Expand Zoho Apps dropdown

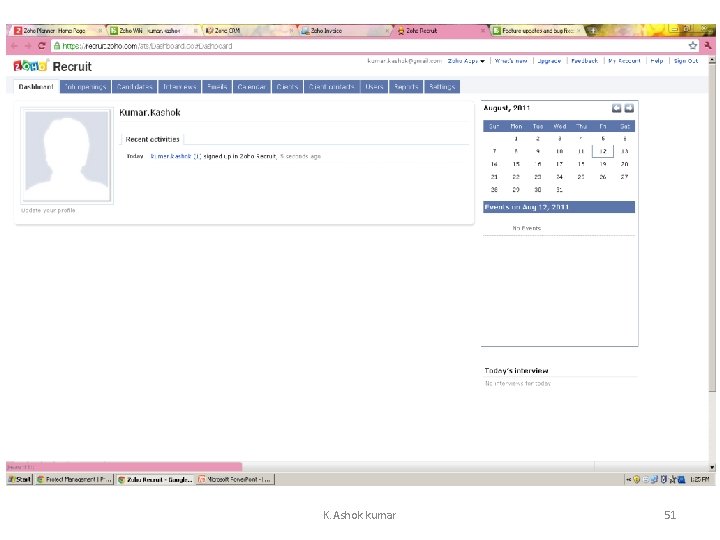[x=466, y=61]
